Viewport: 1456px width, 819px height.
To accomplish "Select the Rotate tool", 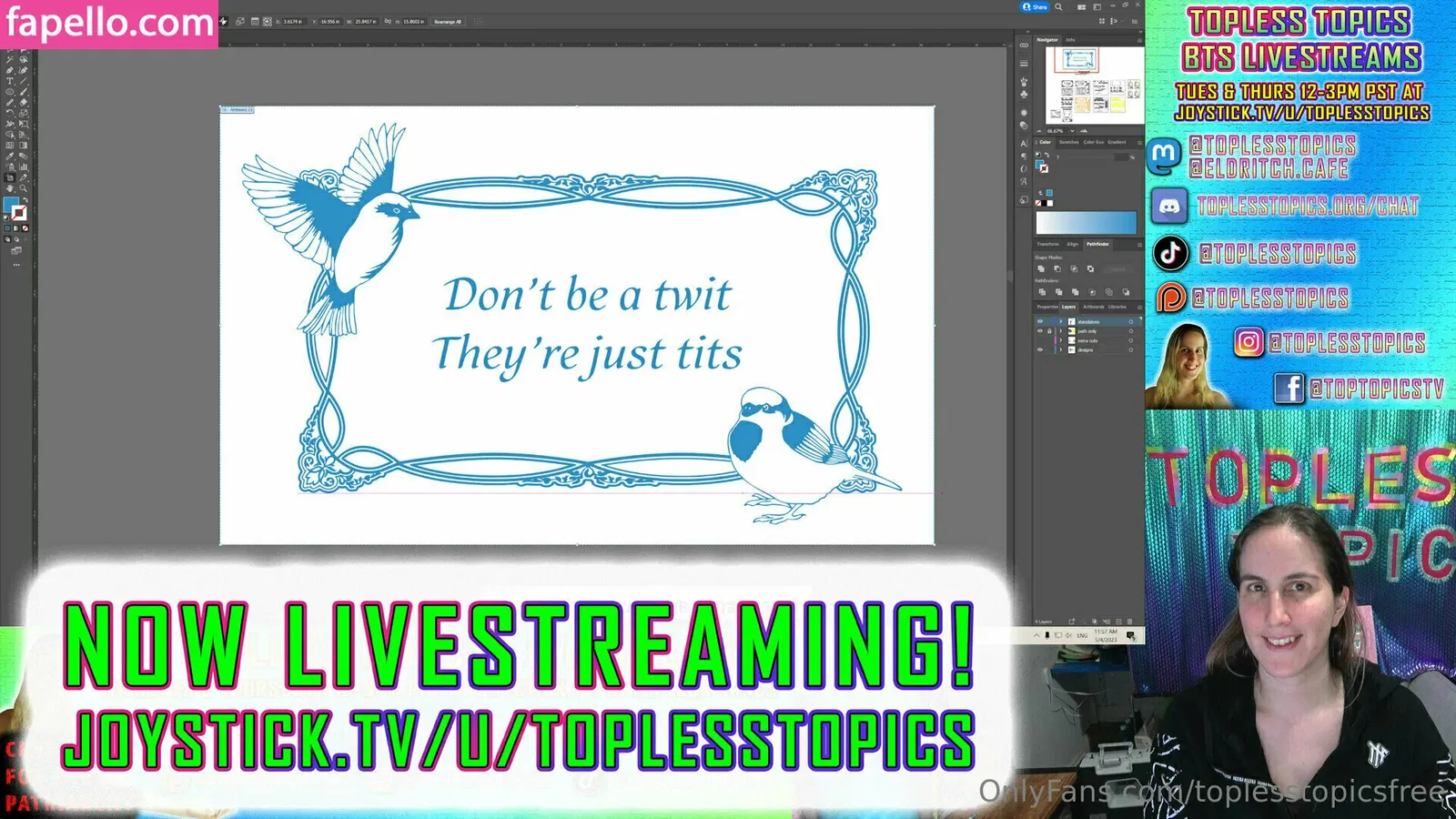I will 10,114.
